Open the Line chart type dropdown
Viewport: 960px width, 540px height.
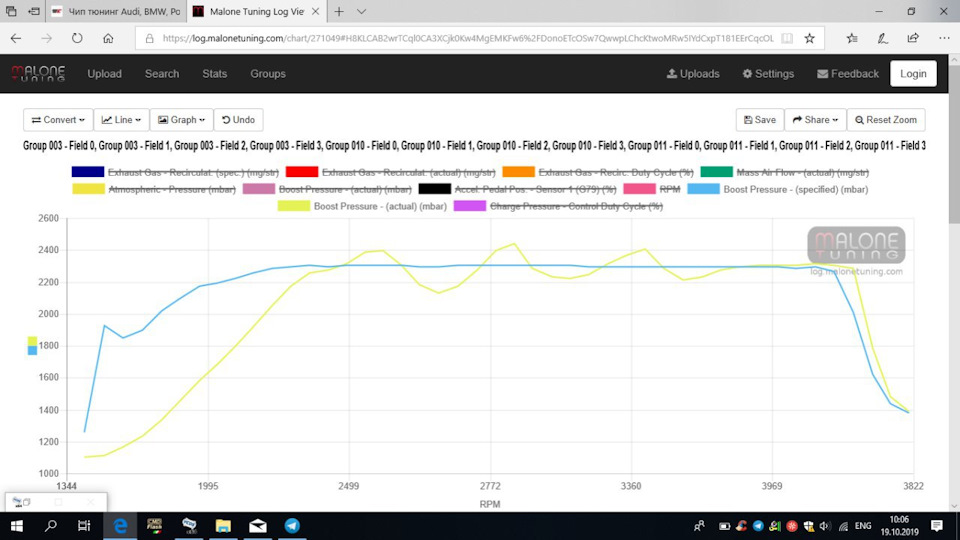point(121,120)
